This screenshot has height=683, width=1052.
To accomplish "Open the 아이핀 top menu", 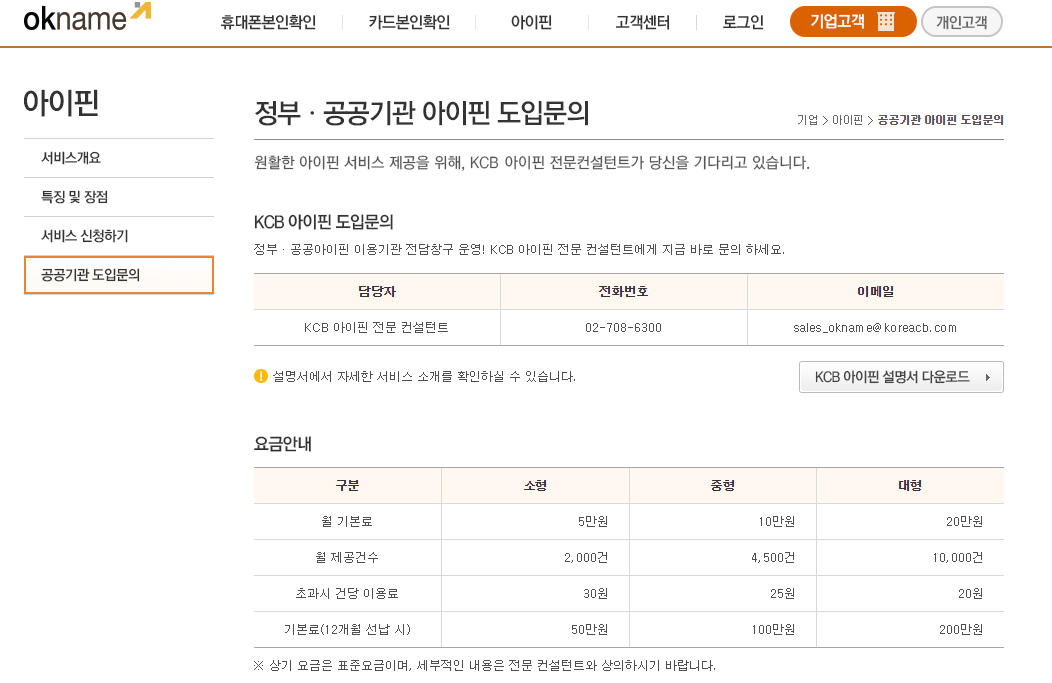I will [x=531, y=22].
